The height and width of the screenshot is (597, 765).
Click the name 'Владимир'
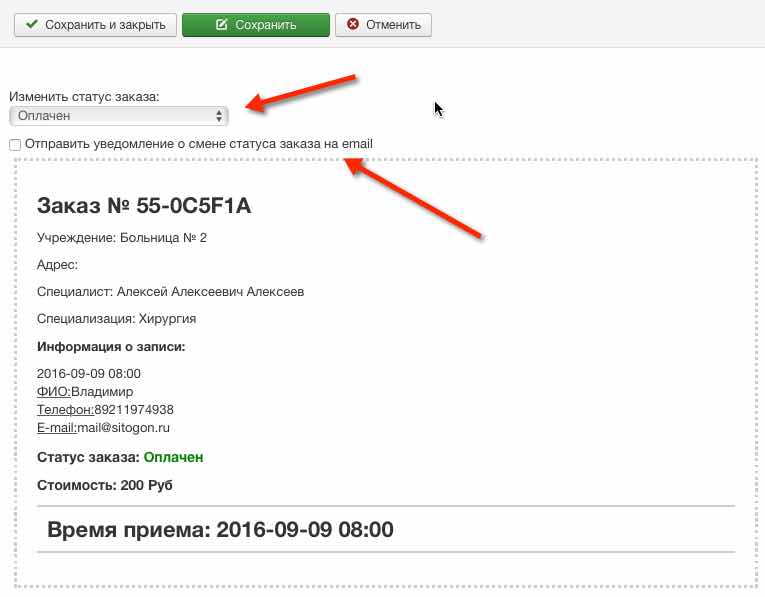pyautogui.click(x=102, y=392)
